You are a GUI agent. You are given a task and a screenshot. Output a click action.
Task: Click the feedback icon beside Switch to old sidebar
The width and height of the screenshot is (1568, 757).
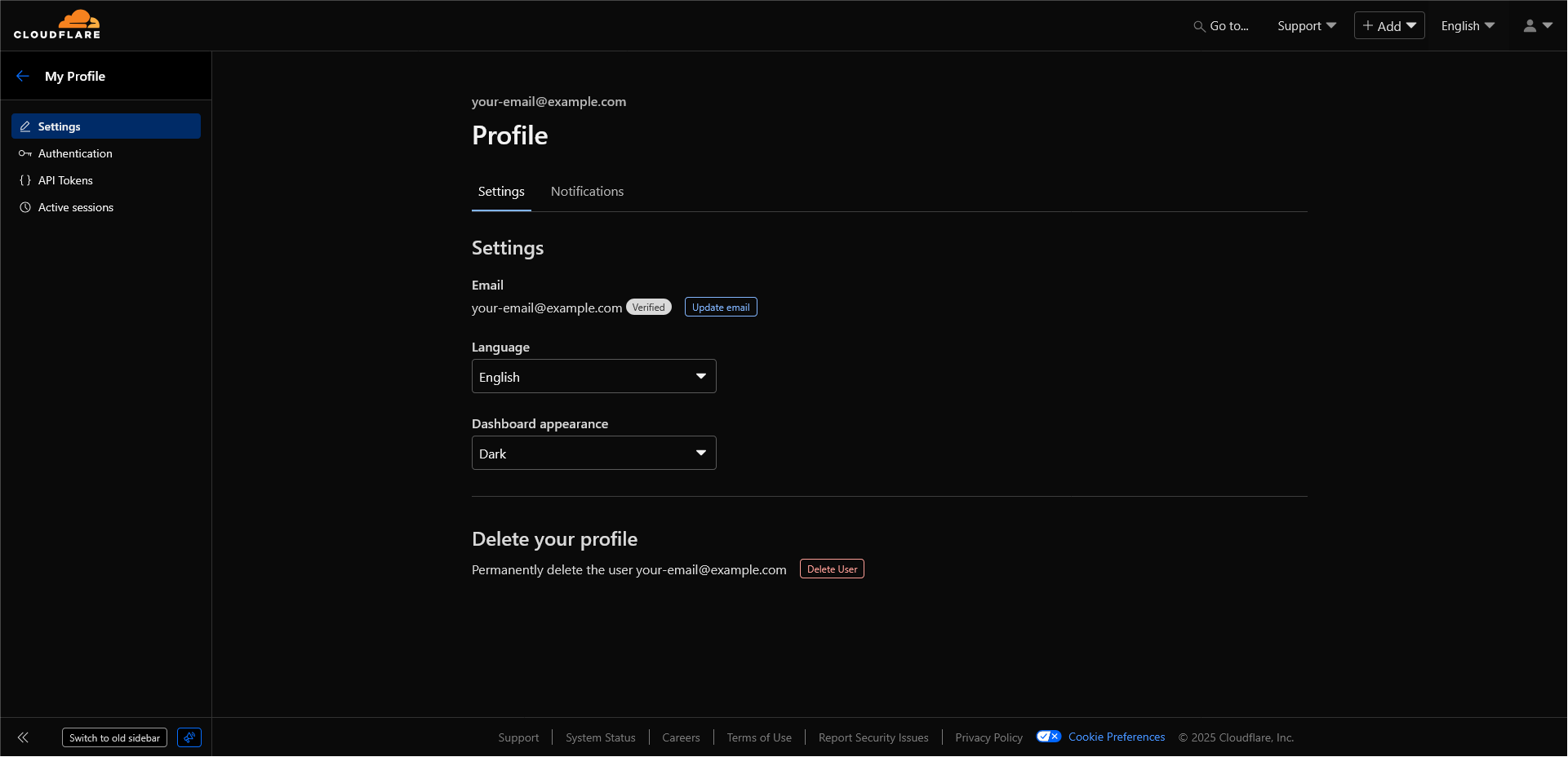tap(189, 737)
